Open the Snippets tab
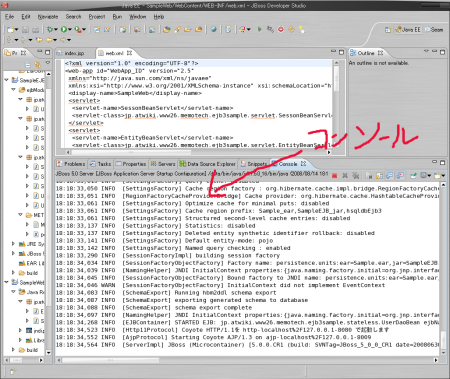The height and width of the screenshot is (379, 450). coord(254,164)
